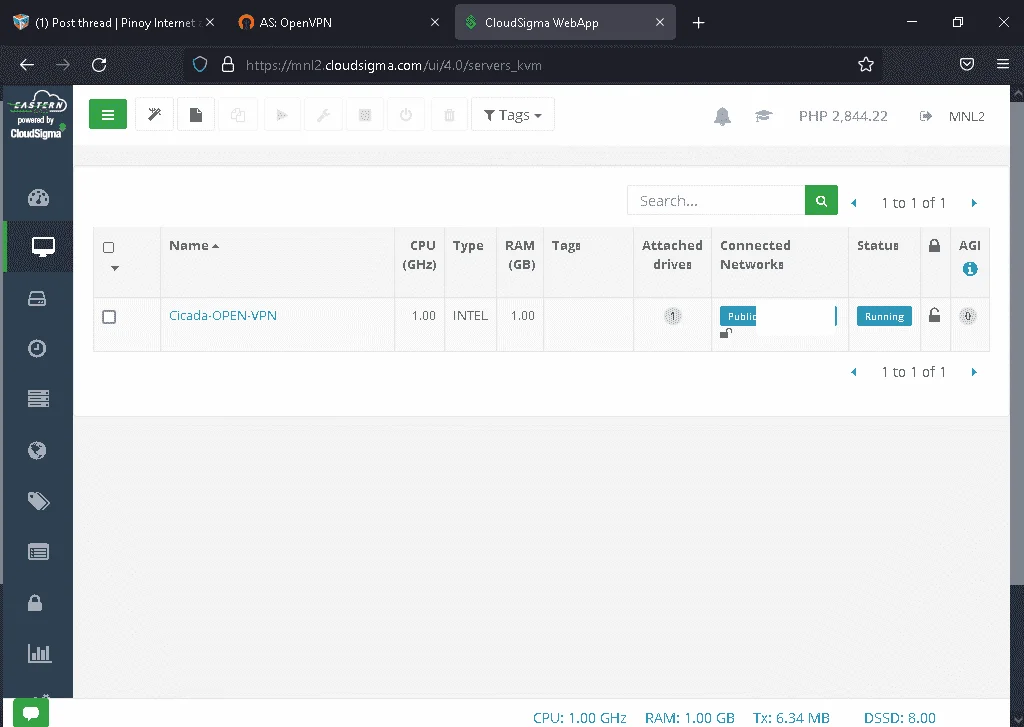Click the attached drives count badge
Screen dimensions: 1024x727
click(x=673, y=316)
